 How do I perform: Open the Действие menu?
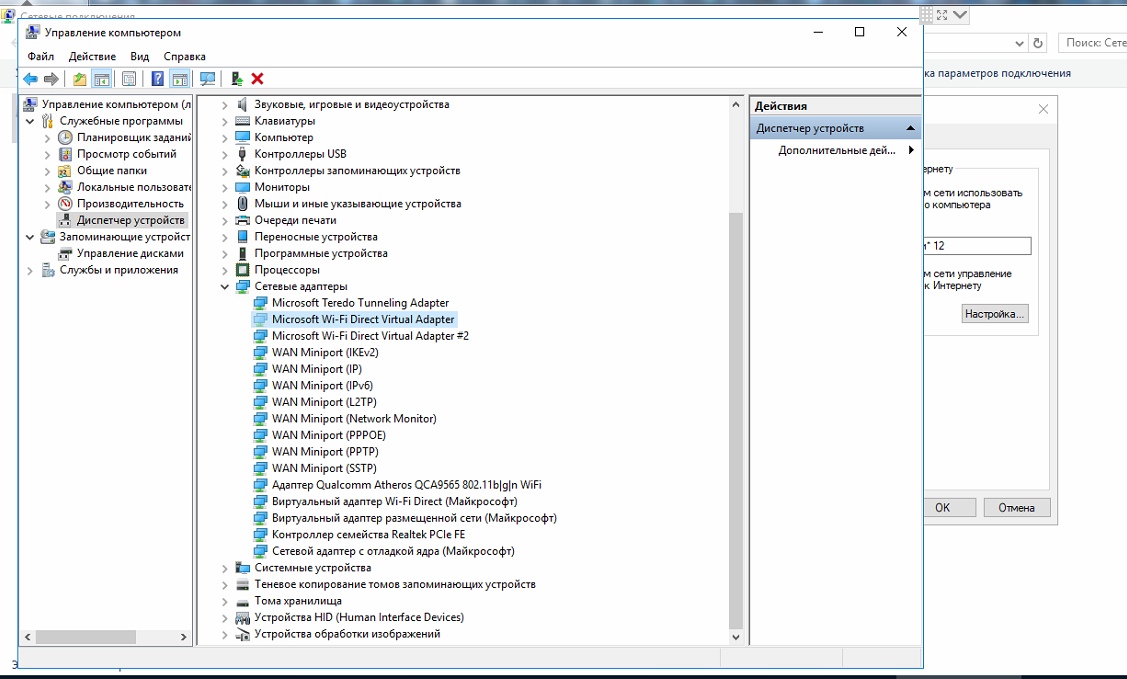point(92,57)
